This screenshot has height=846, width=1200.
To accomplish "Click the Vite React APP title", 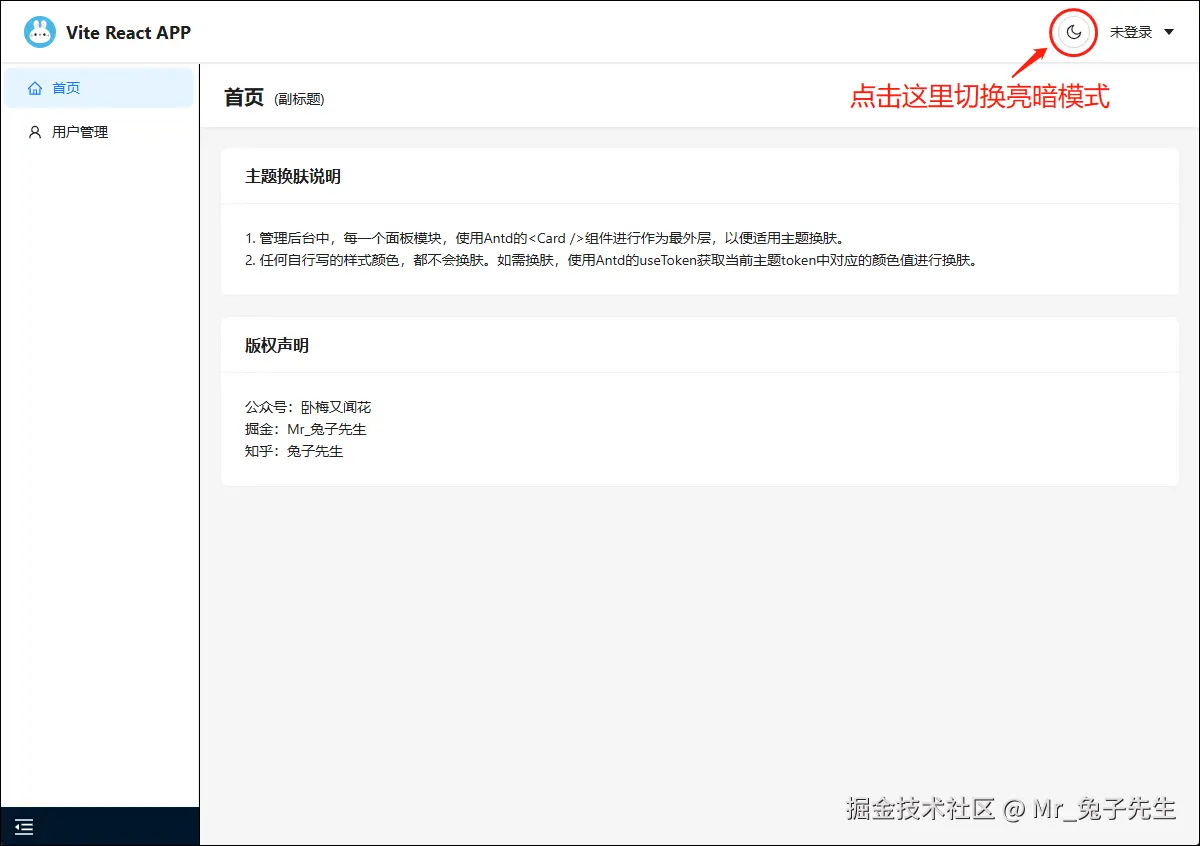I will [x=129, y=31].
